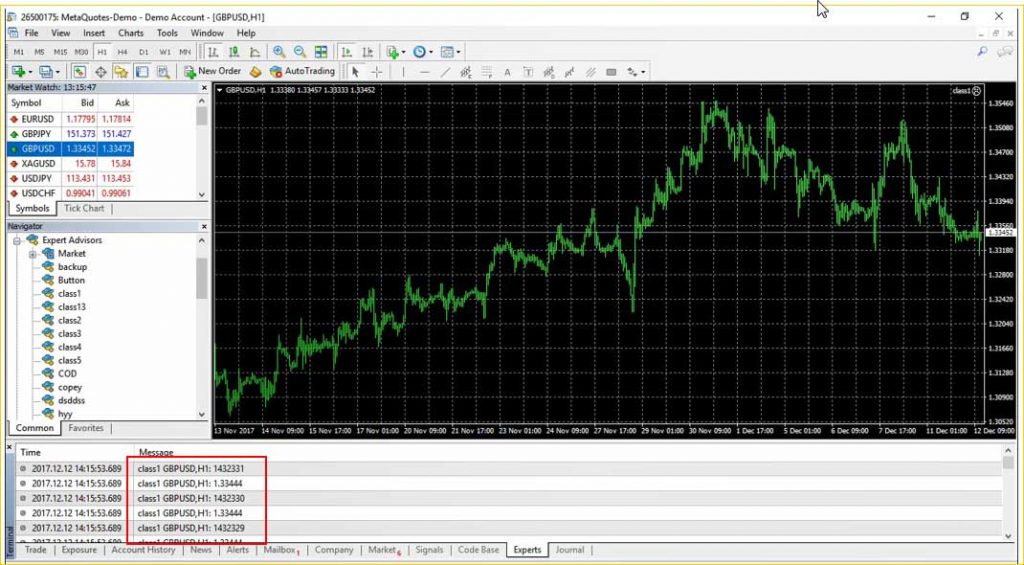The height and width of the screenshot is (565, 1024).
Task: Open the dropdown arrow beside the Periods clock
Action: [x=430, y=52]
